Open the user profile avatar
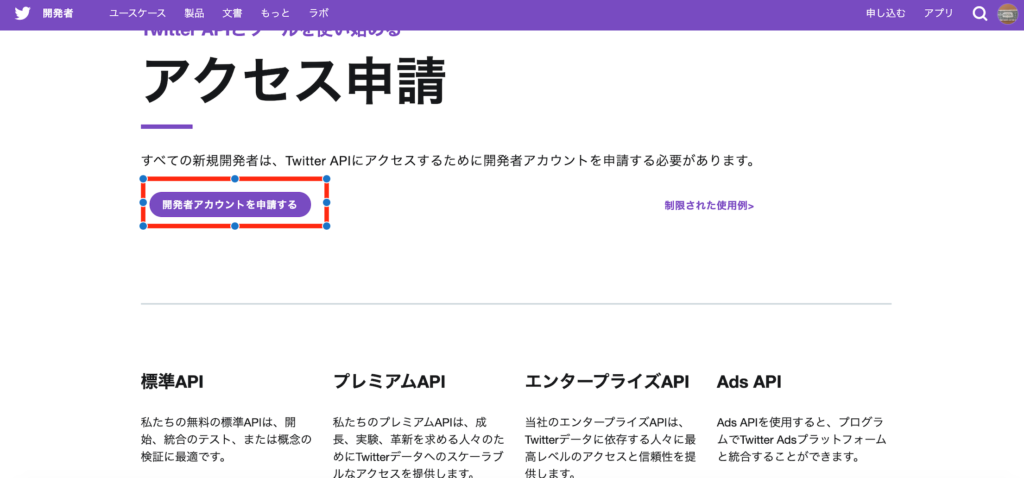1024x478 pixels. (x=1008, y=14)
